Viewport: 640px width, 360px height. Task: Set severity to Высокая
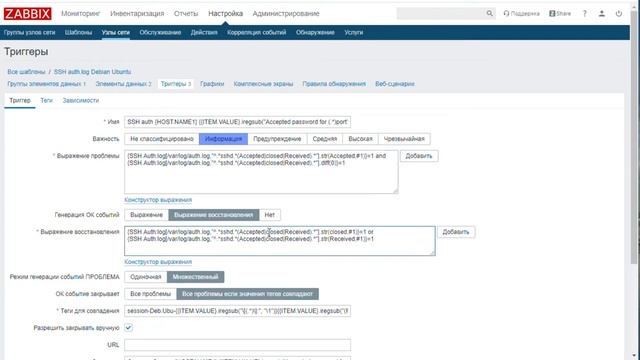[360, 139]
